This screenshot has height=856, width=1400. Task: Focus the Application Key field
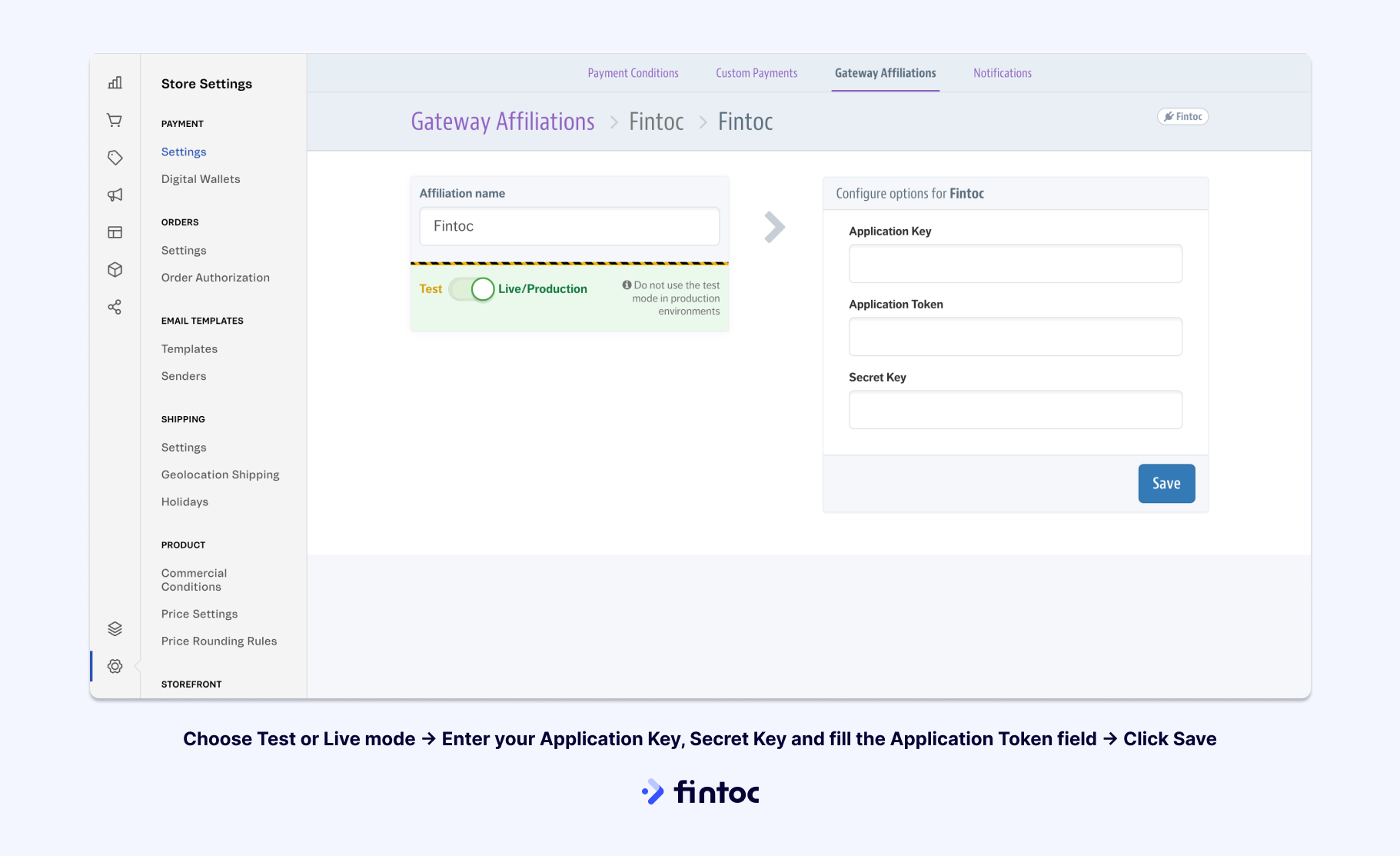click(x=1016, y=264)
